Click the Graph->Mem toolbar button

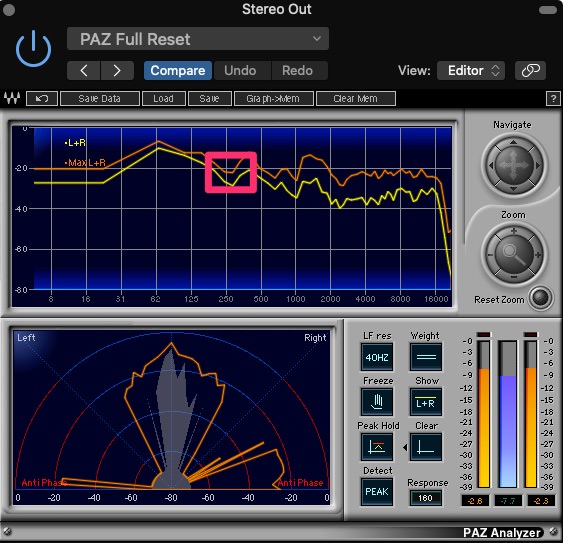273,98
